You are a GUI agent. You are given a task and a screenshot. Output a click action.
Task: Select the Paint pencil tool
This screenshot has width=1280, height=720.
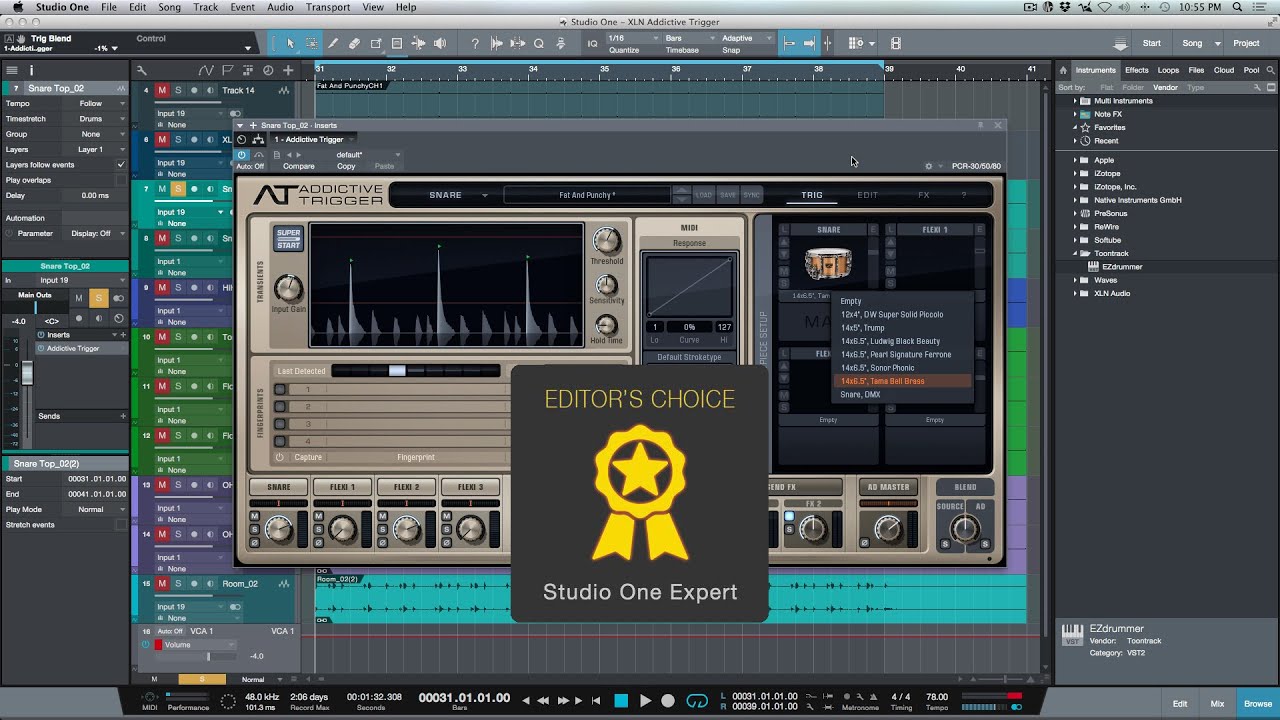[333, 43]
